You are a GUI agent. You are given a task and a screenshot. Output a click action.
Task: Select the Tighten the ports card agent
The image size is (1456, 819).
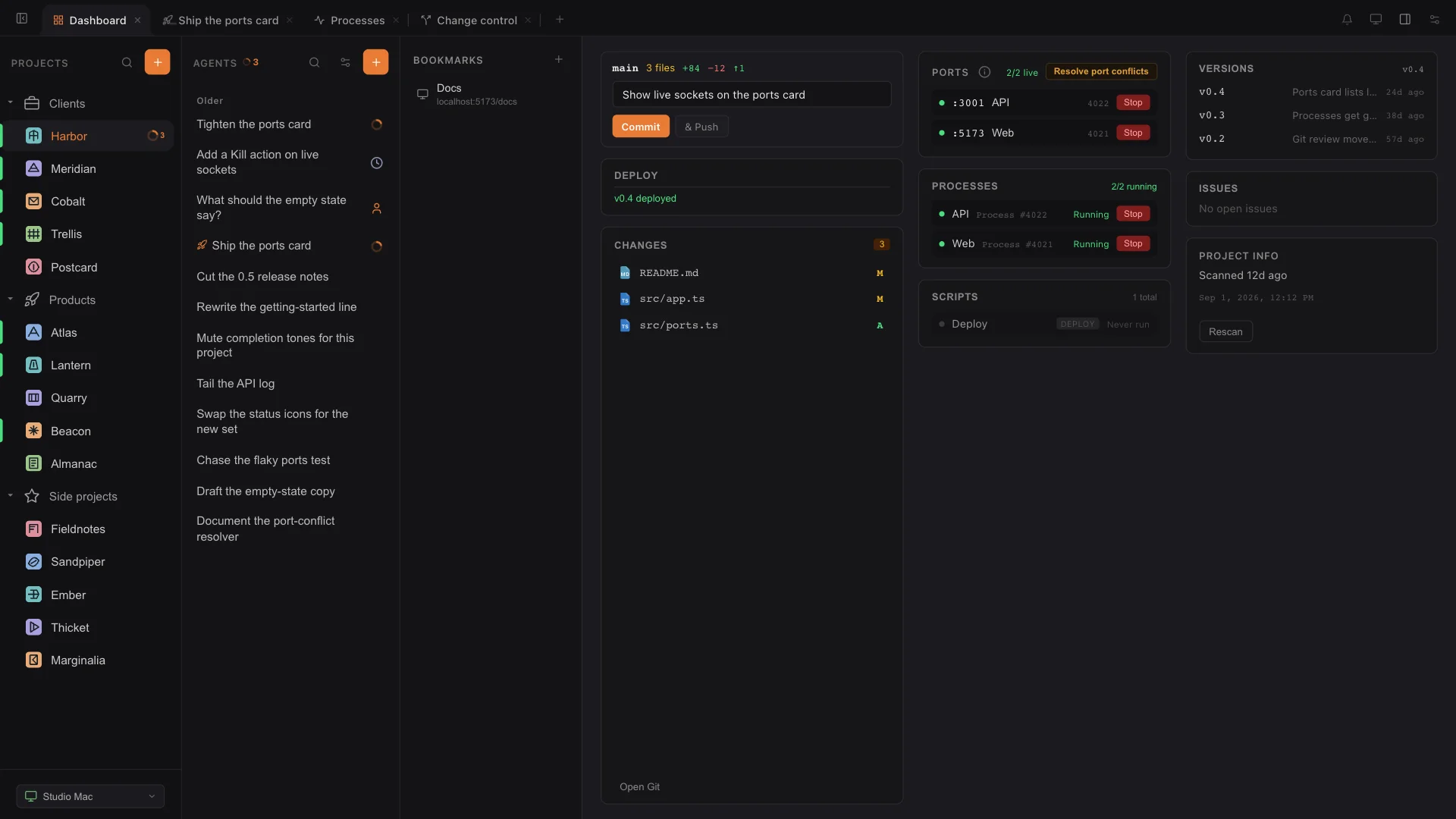tap(290, 124)
